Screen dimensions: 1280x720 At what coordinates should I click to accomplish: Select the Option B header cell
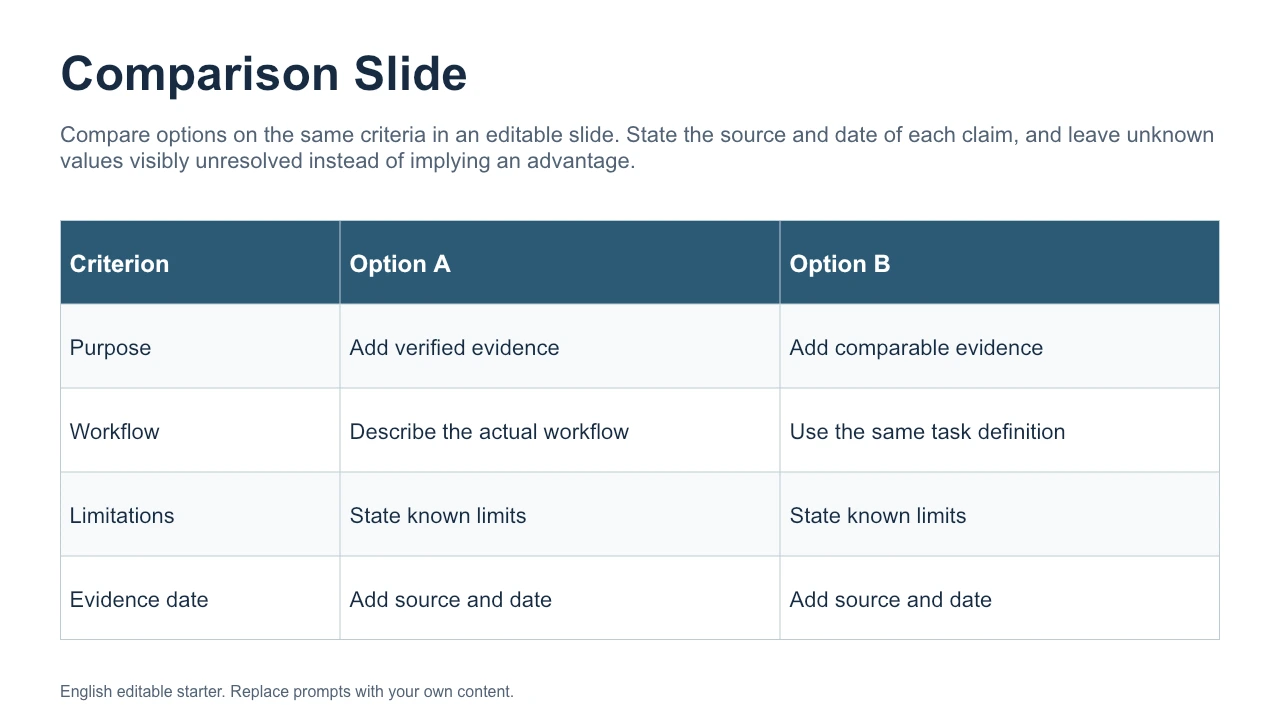tap(1000, 263)
